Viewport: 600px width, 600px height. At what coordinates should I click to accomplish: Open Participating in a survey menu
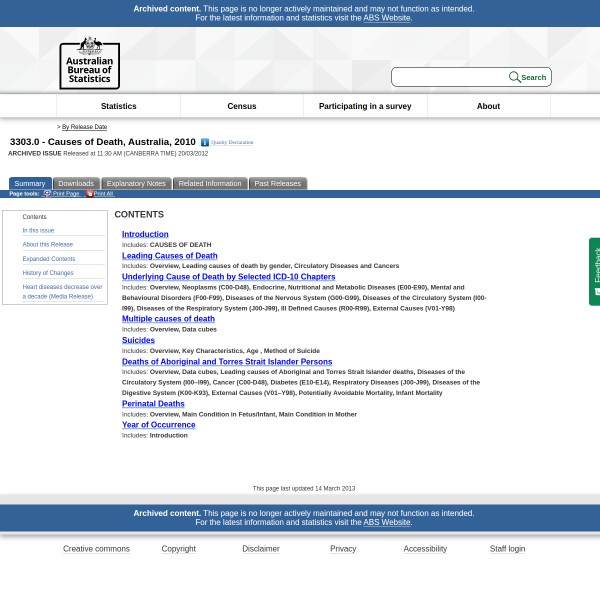click(365, 106)
